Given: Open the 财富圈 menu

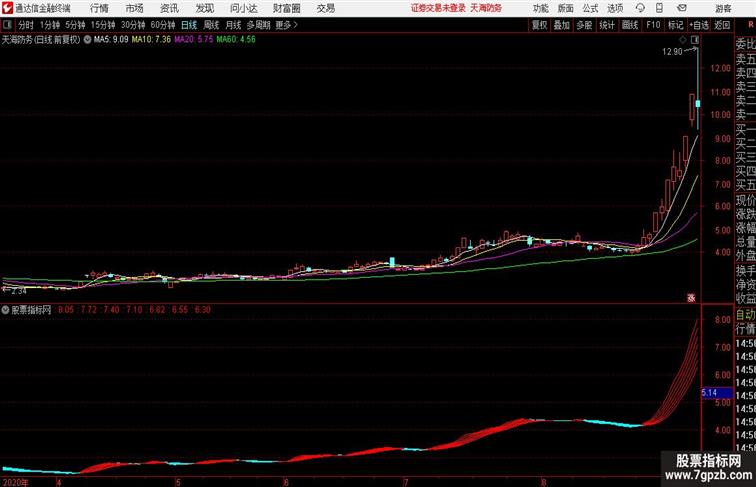Looking at the screenshot, I should click(286, 8).
